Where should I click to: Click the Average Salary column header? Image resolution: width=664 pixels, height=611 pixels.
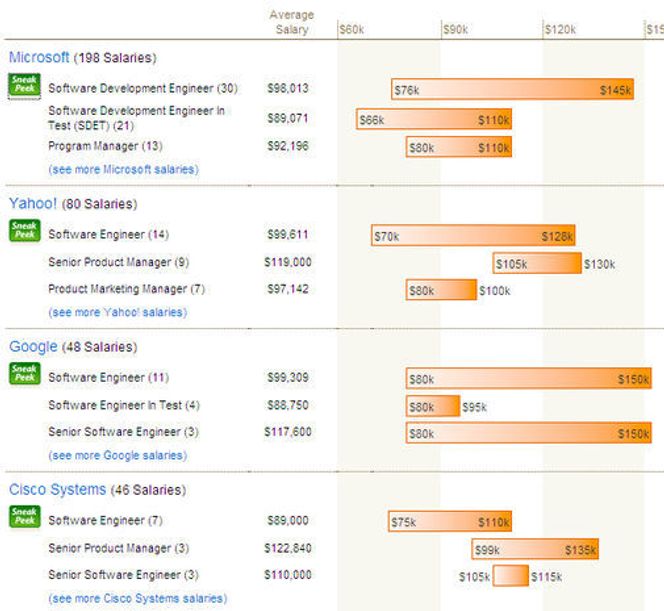point(292,22)
